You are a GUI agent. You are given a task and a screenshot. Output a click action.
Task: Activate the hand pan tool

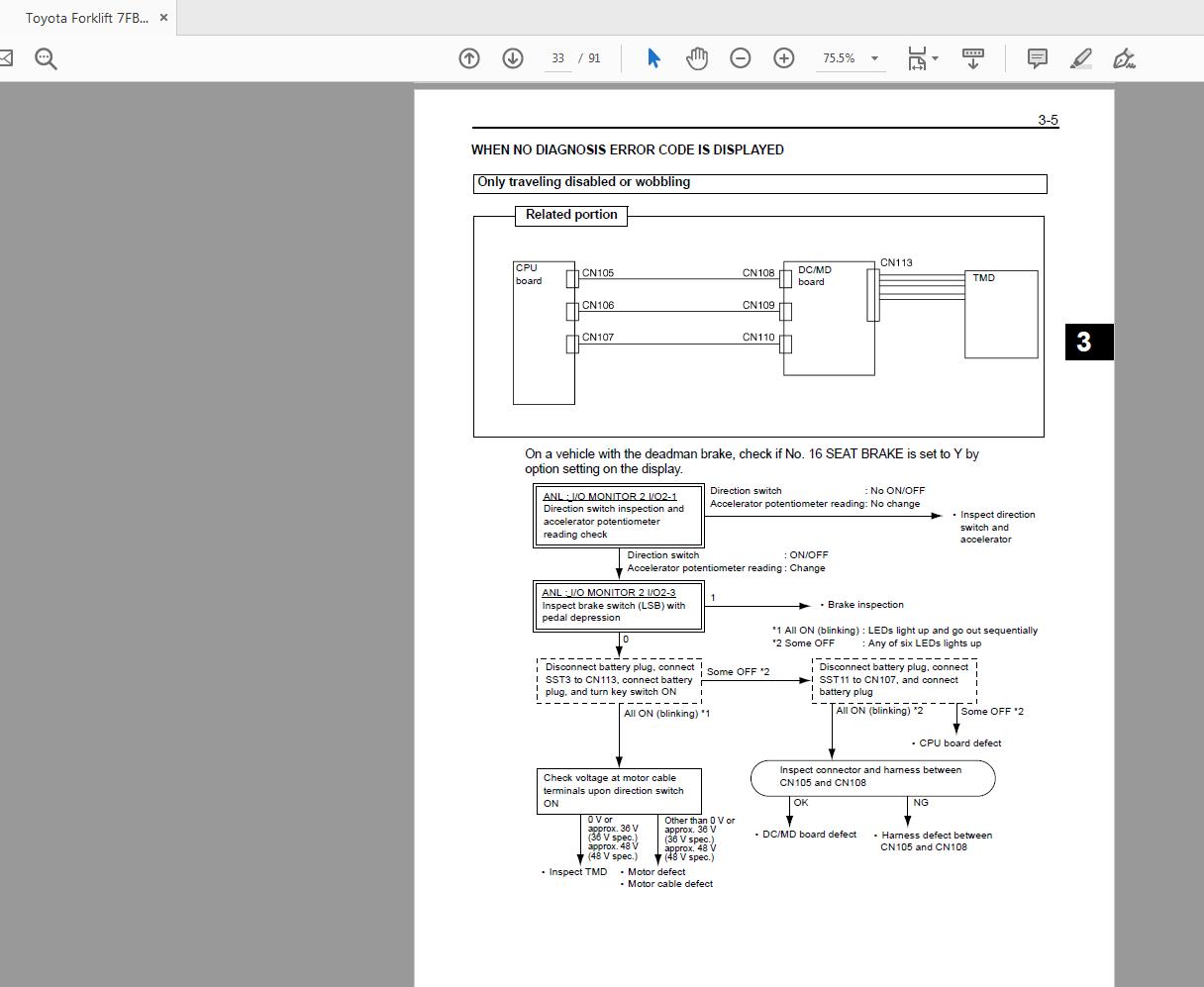click(697, 58)
